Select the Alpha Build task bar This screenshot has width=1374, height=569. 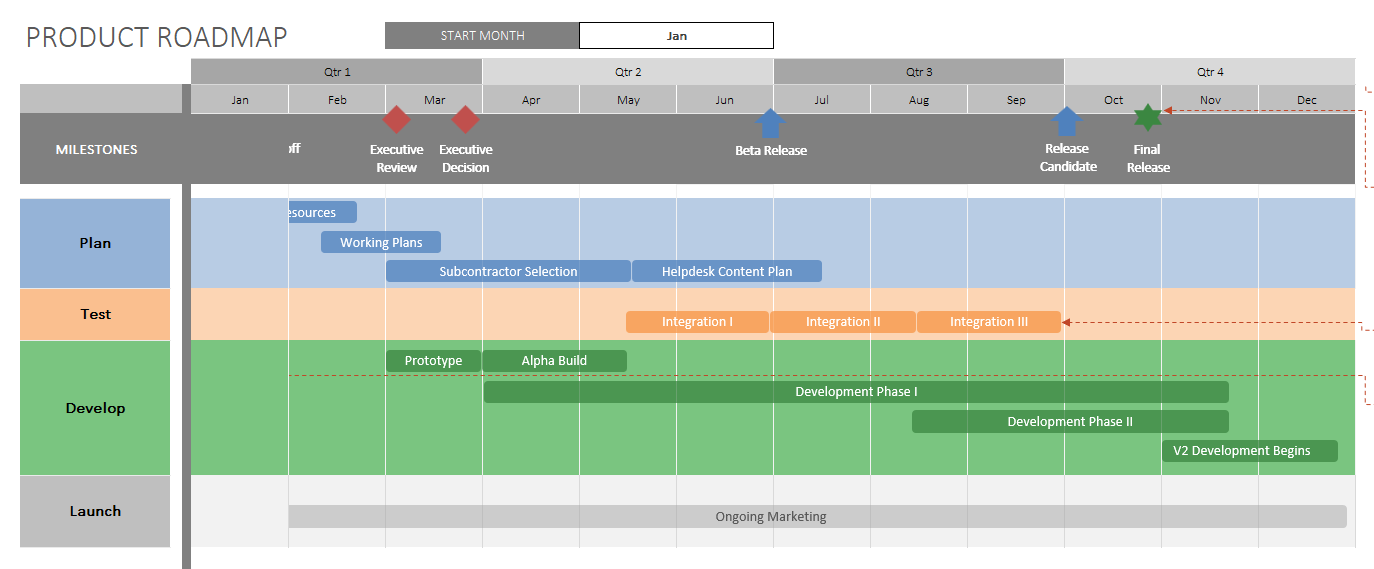click(554, 361)
